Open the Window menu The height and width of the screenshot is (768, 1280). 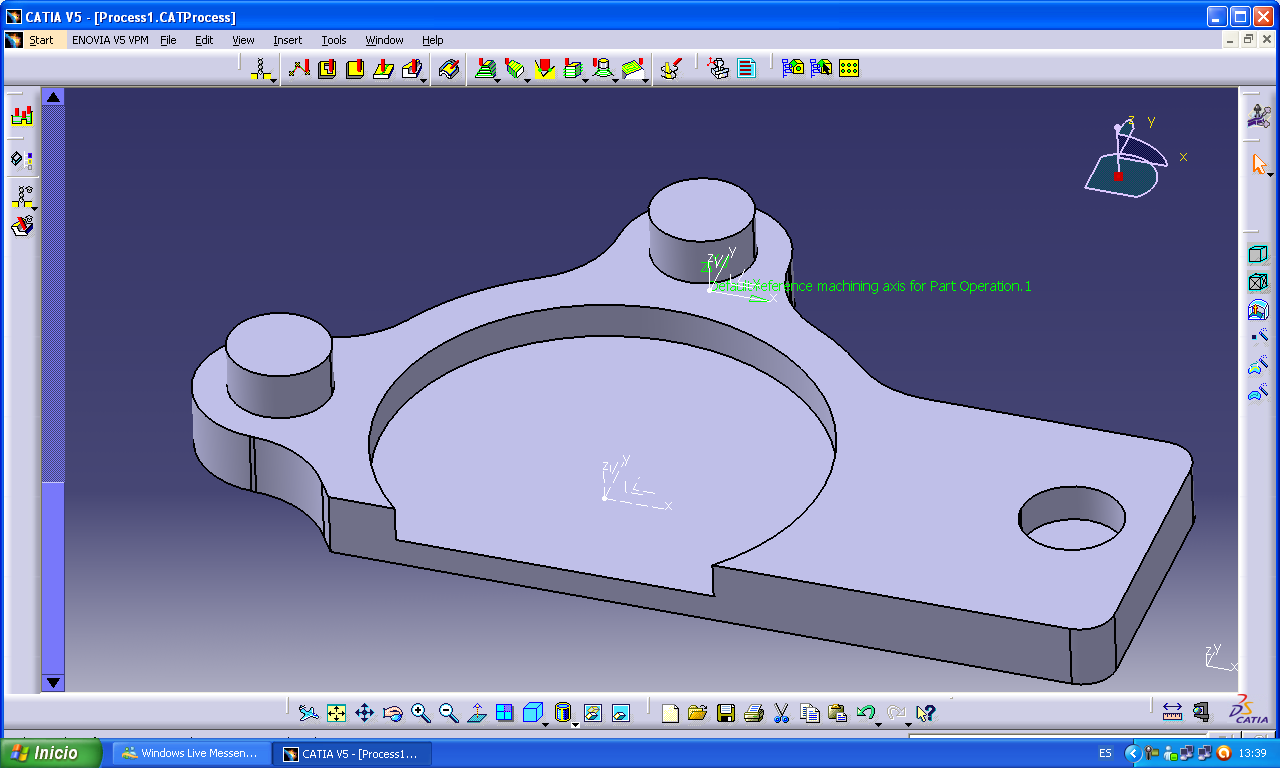384,40
